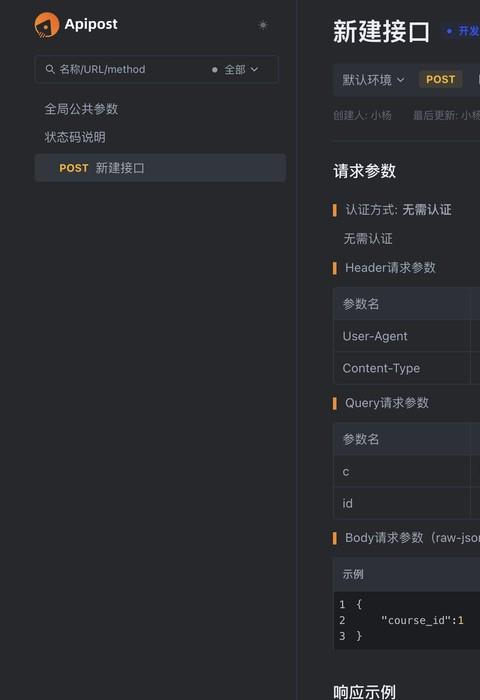Open 状态码说明 in the sidebar

coord(75,137)
